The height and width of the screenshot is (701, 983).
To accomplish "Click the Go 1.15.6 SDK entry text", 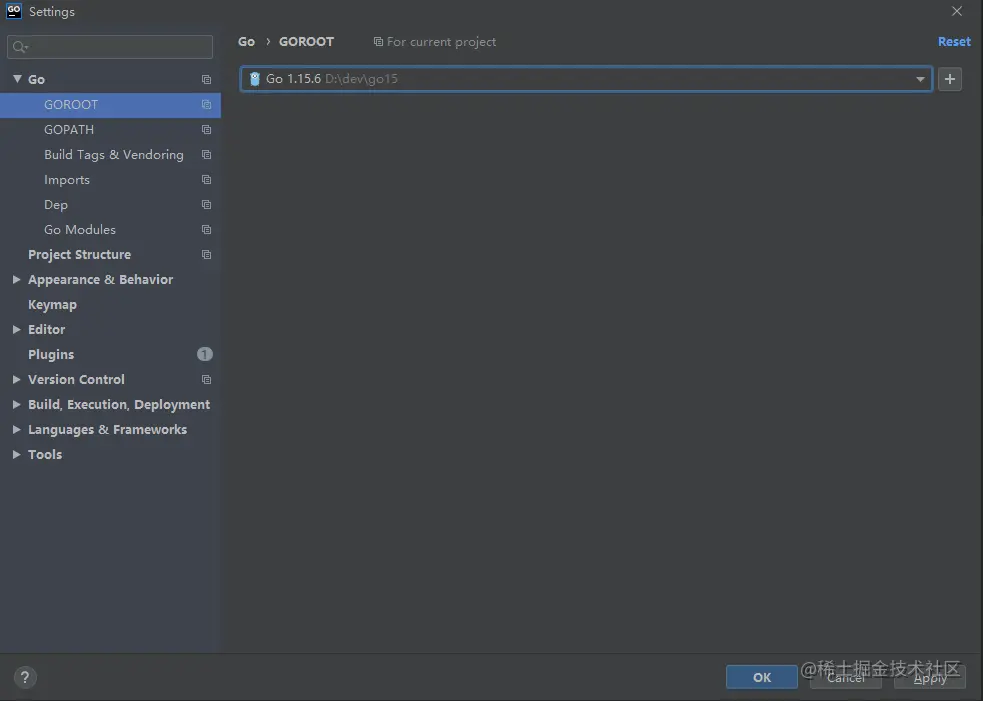I will click(293, 79).
